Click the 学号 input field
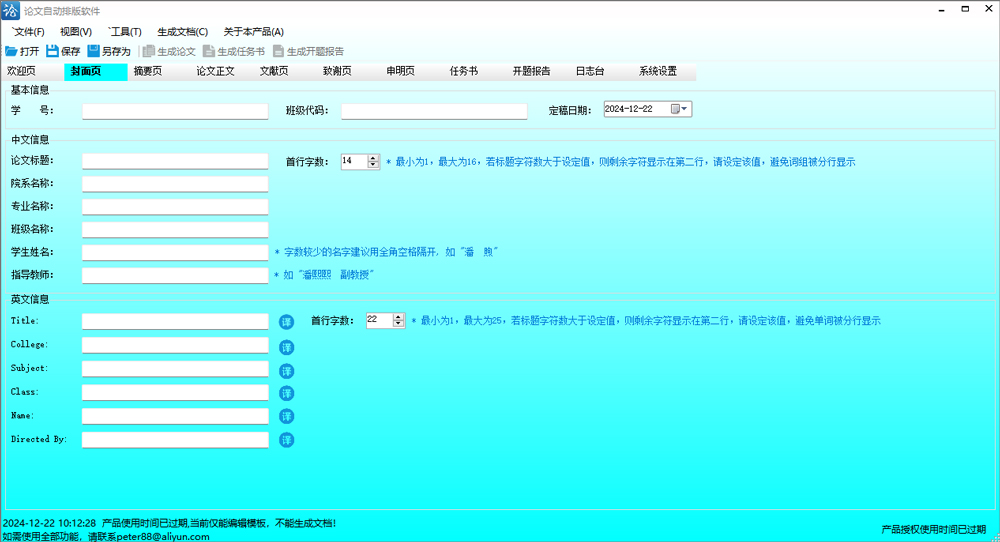The height and width of the screenshot is (542, 1000). [x=175, y=111]
